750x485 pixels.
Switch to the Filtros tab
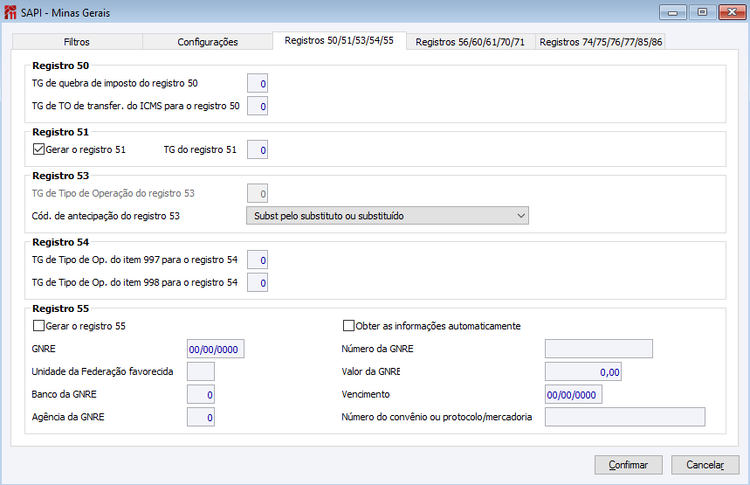[77, 42]
